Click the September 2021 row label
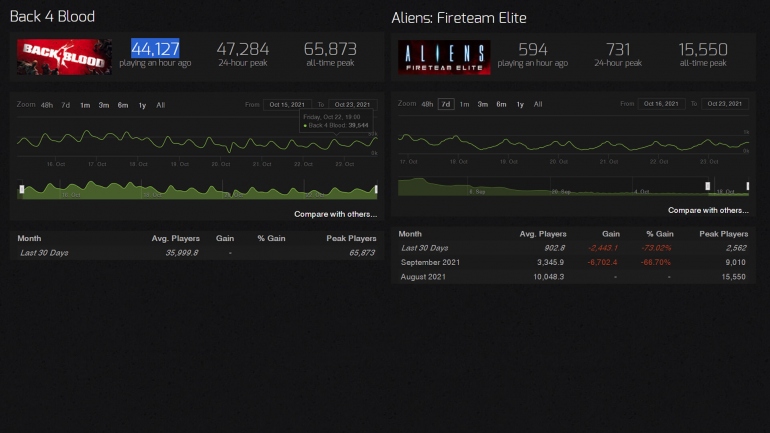Image resolution: width=770 pixels, height=433 pixels. [430, 262]
